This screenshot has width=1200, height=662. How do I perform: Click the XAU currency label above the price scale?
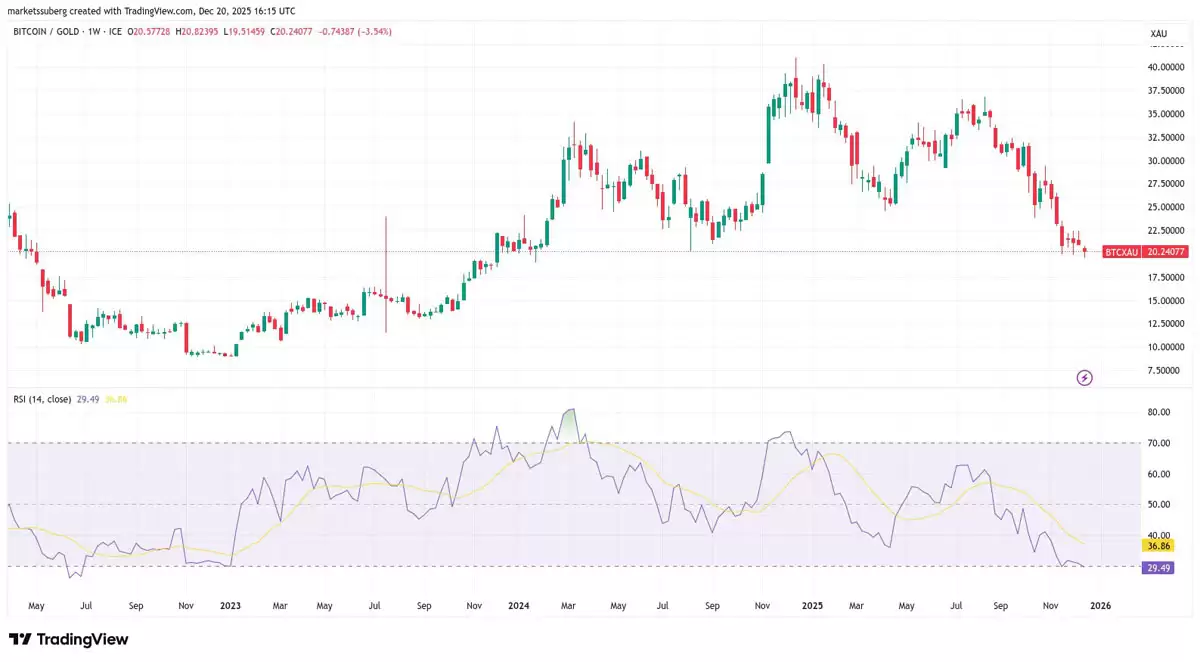coord(1157,33)
